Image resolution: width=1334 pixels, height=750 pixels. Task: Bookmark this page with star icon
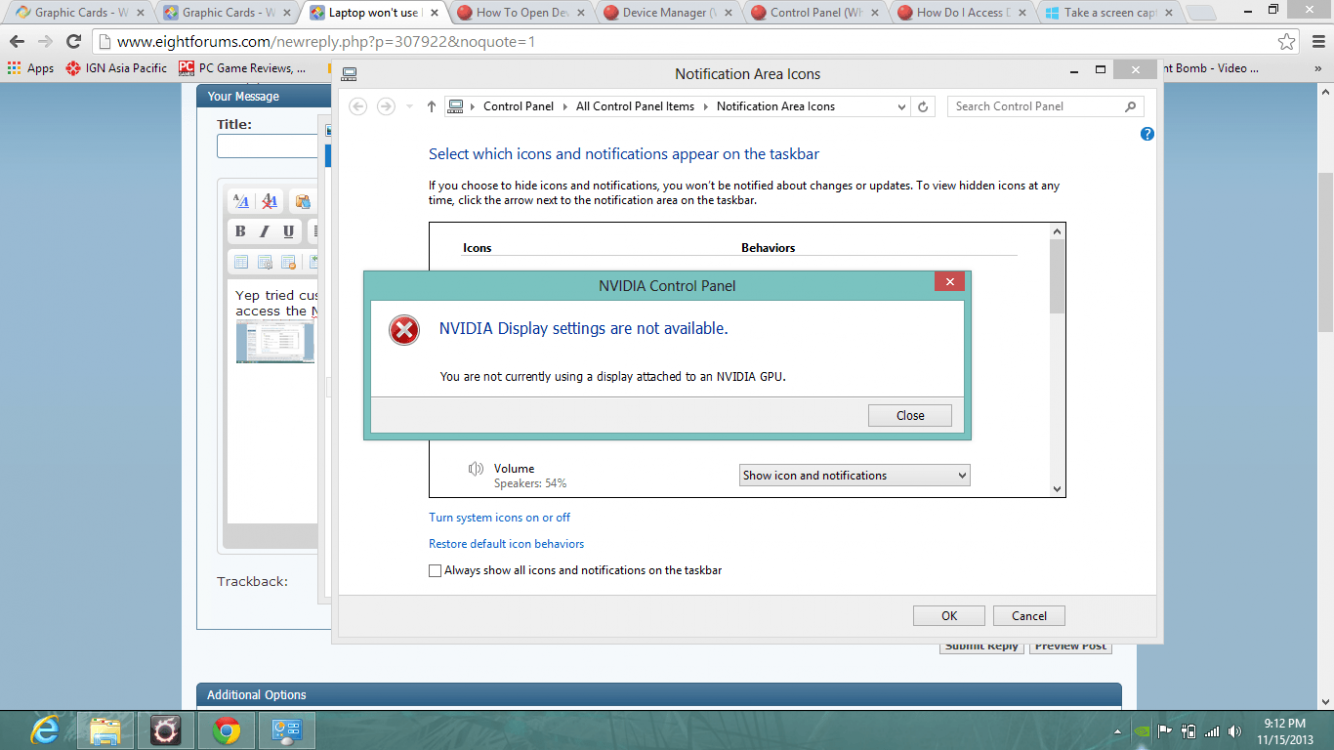point(1287,42)
